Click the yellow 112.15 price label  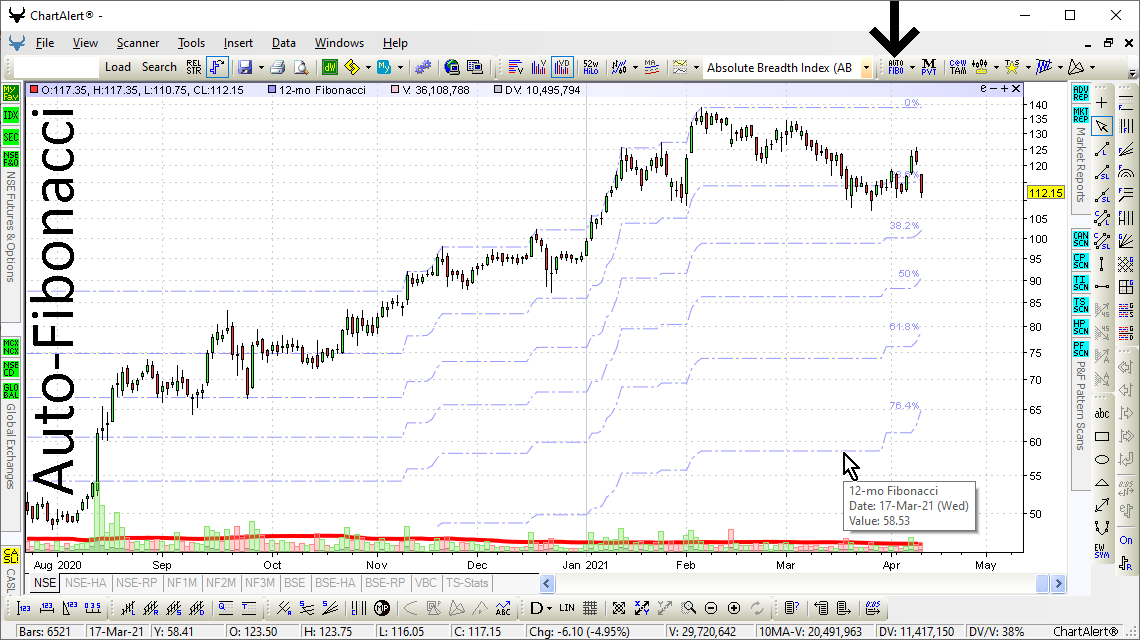(1045, 193)
